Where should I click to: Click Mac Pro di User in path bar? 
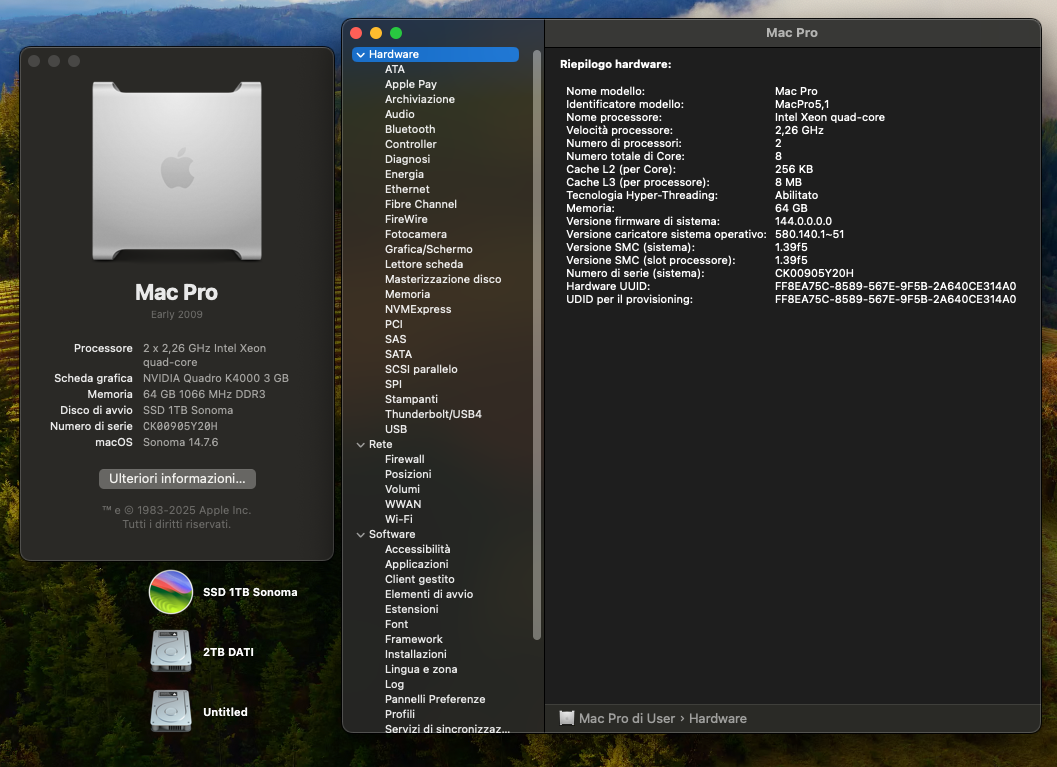(626, 718)
